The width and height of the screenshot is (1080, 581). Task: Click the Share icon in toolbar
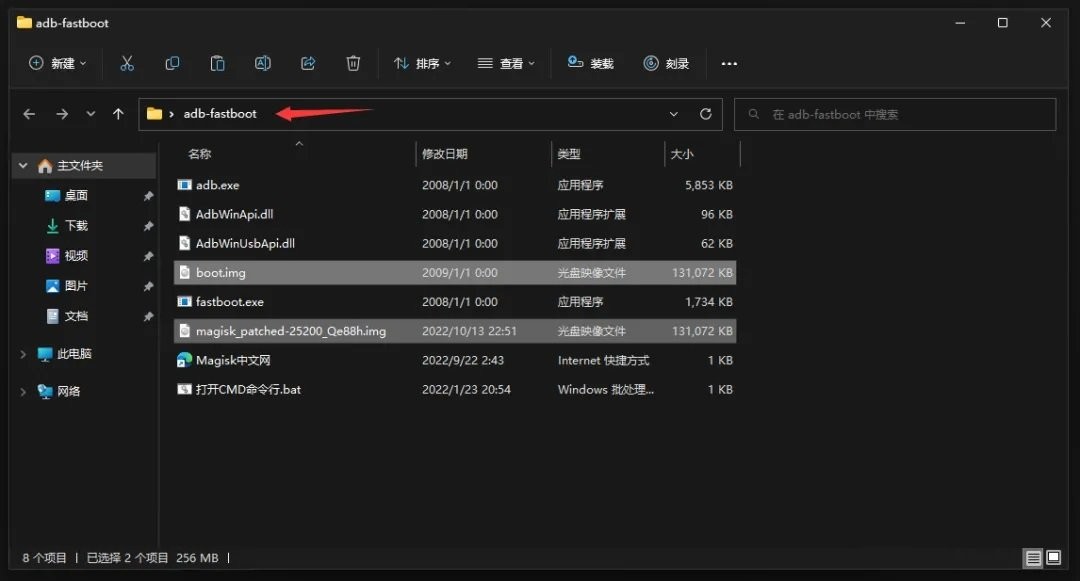point(308,63)
